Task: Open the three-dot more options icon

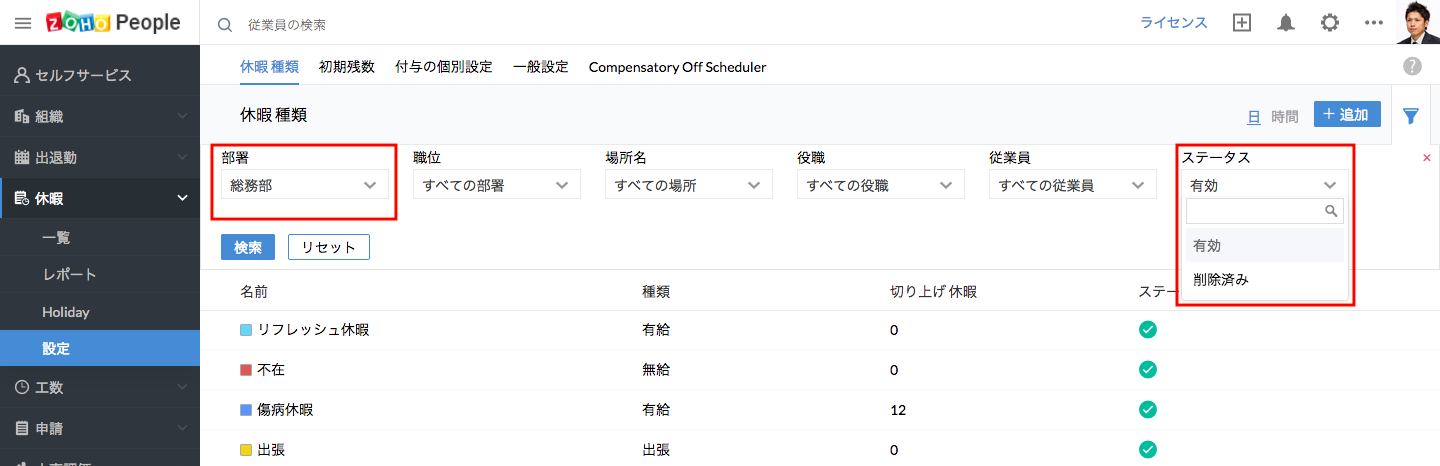Action: click(x=1373, y=23)
